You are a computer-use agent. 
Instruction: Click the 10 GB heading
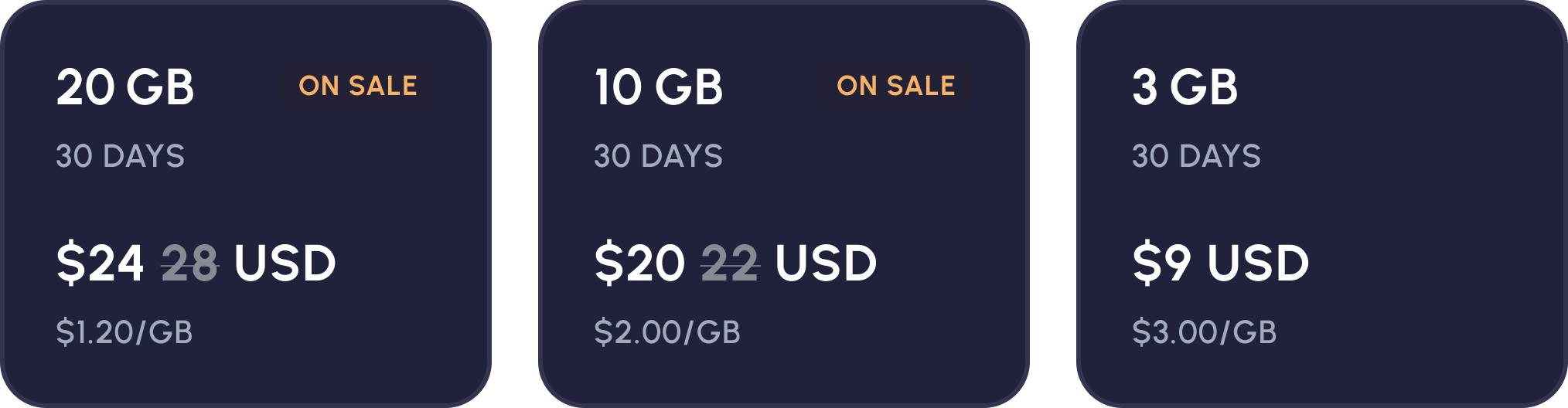(x=659, y=87)
